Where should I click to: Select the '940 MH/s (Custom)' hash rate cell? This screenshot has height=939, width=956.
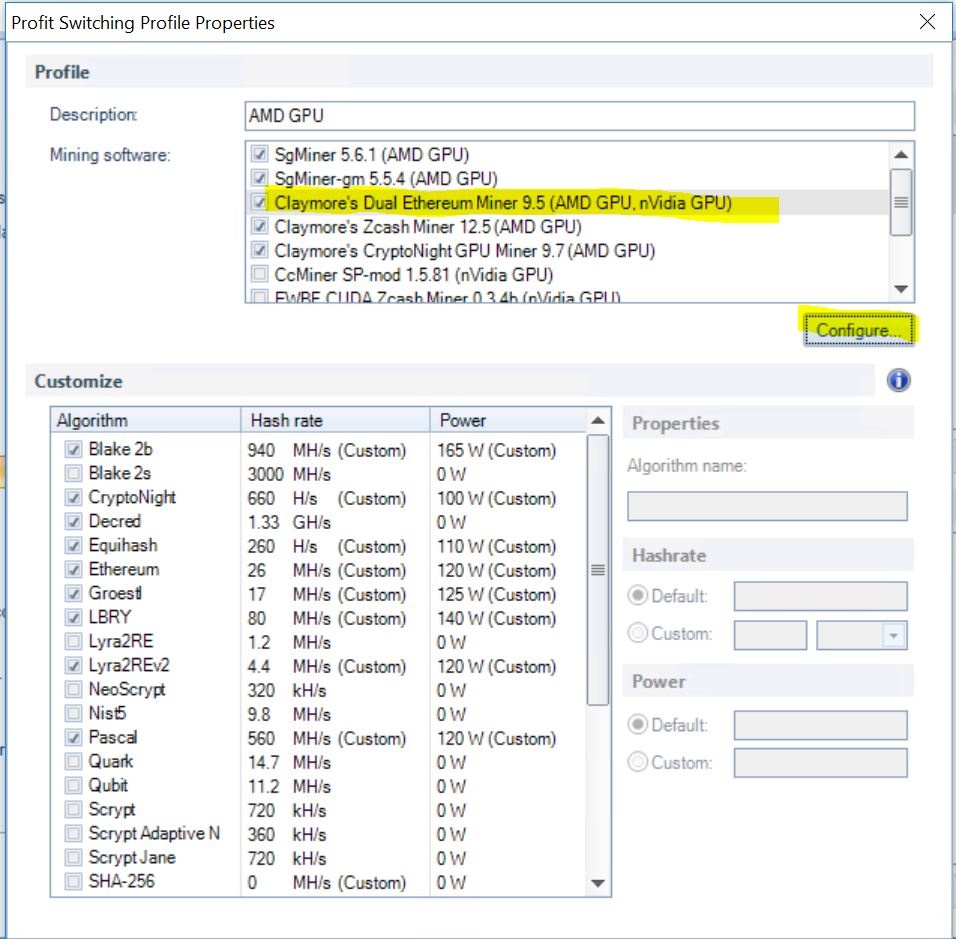[x=327, y=451]
